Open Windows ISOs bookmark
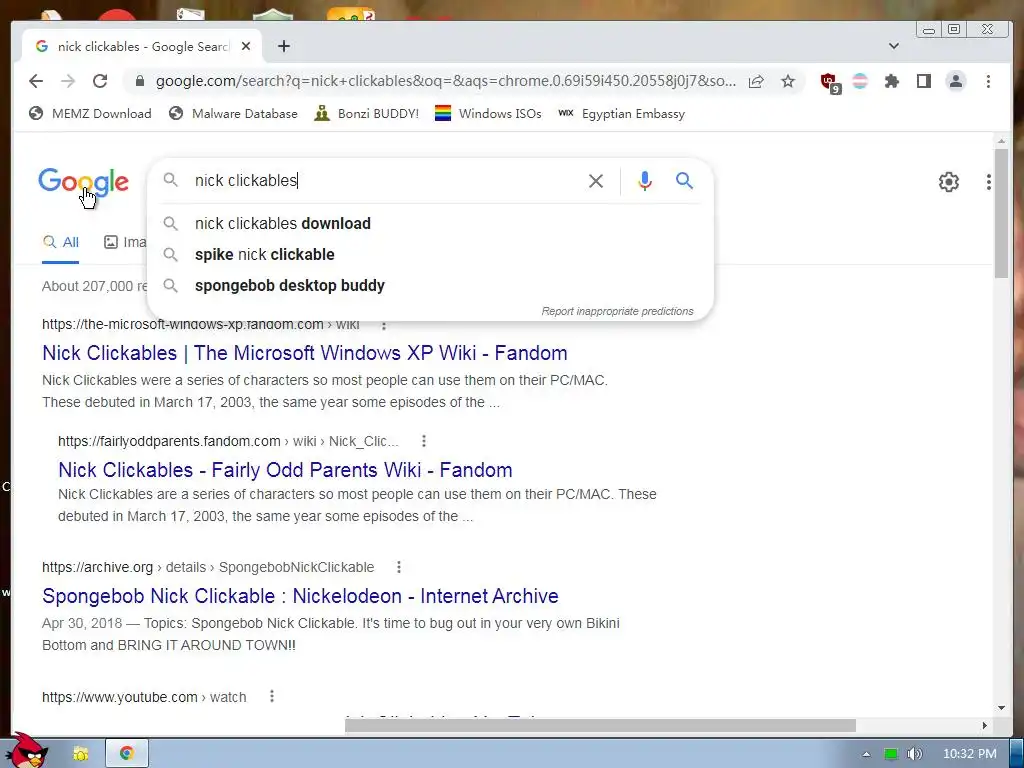The height and width of the screenshot is (768, 1024). click(x=488, y=114)
